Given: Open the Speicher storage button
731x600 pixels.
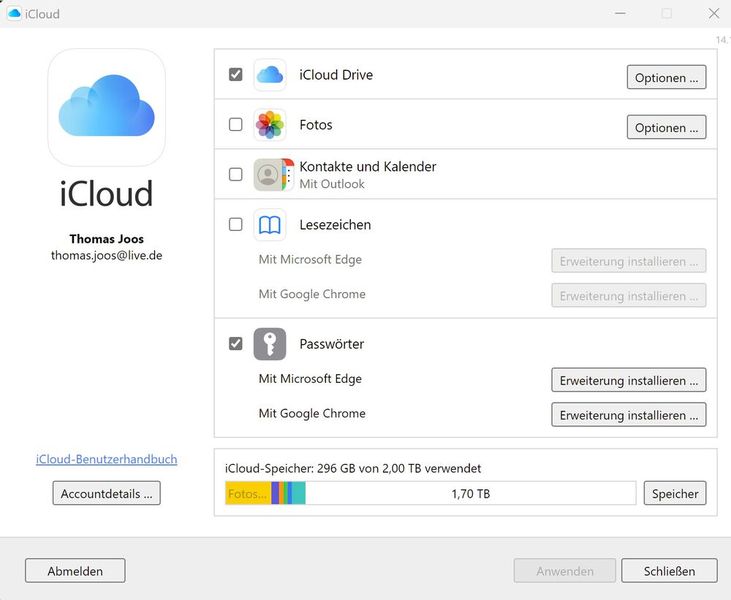Looking at the screenshot, I should [675, 493].
